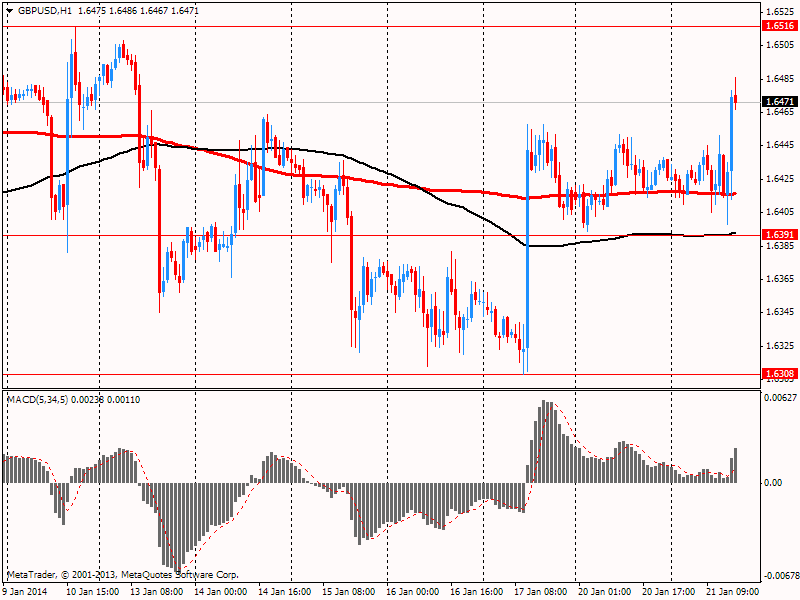Select the red 1.6516 price label
This screenshot has width=800, height=600.
(x=778, y=26)
